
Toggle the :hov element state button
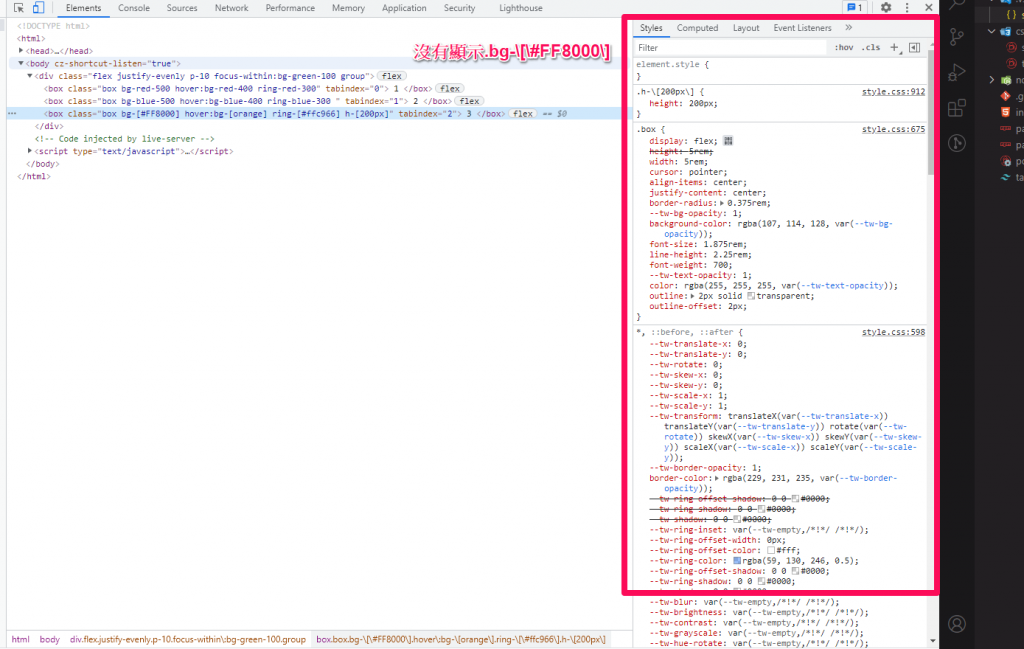[844, 48]
